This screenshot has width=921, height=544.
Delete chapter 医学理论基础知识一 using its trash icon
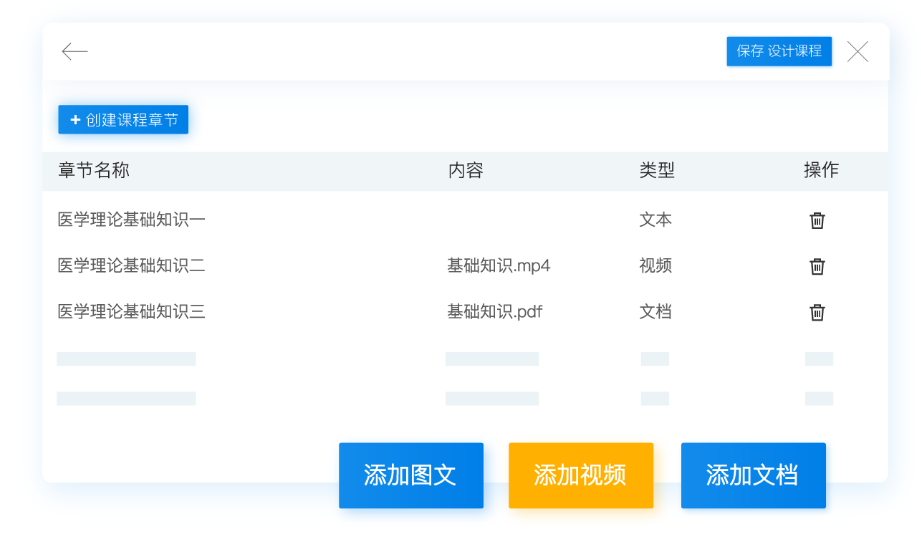(817, 220)
